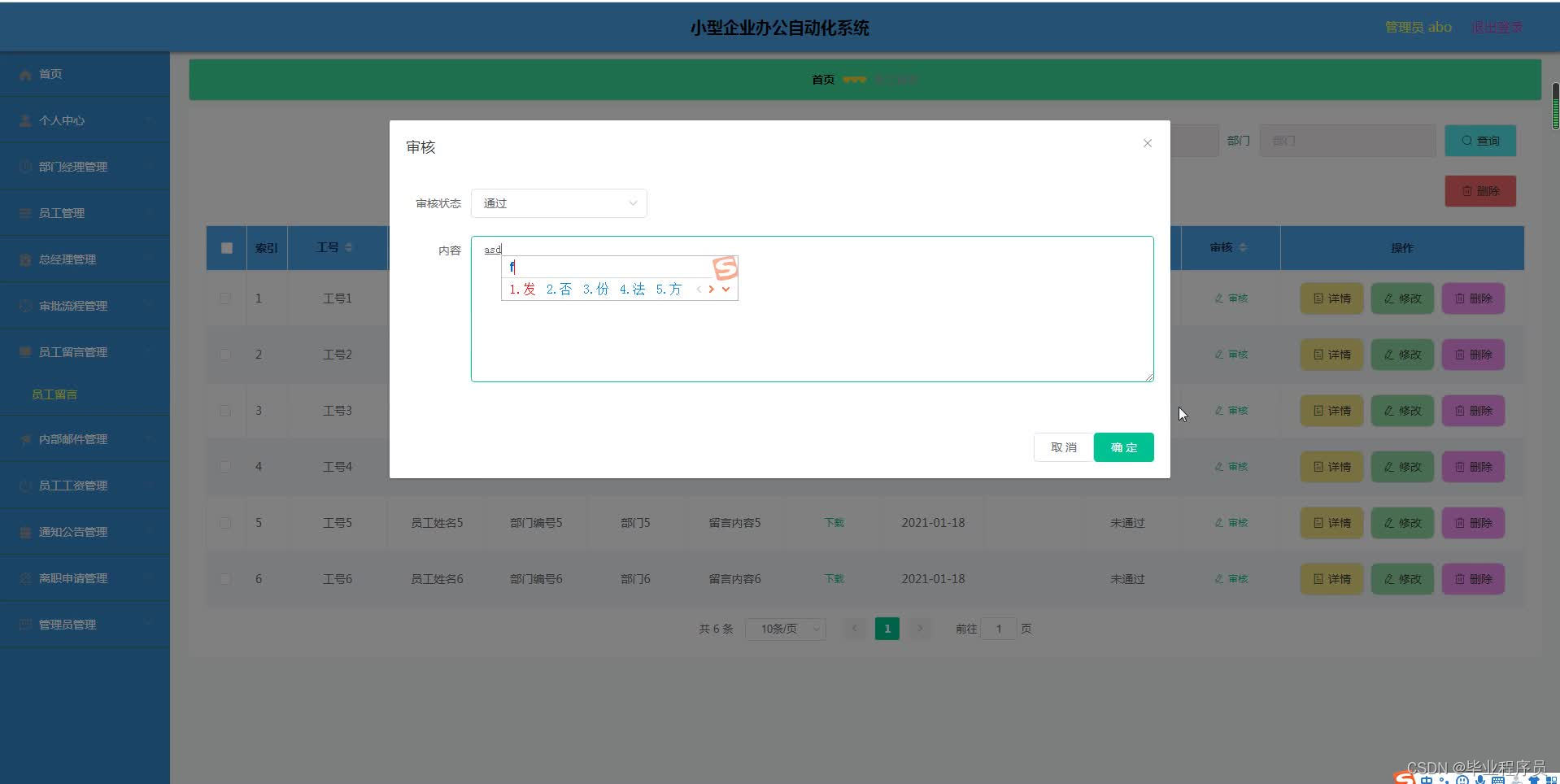Image resolution: width=1560 pixels, height=784 pixels.
Task: Click the icon beside 审批流程管理
Action: pos(25,306)
